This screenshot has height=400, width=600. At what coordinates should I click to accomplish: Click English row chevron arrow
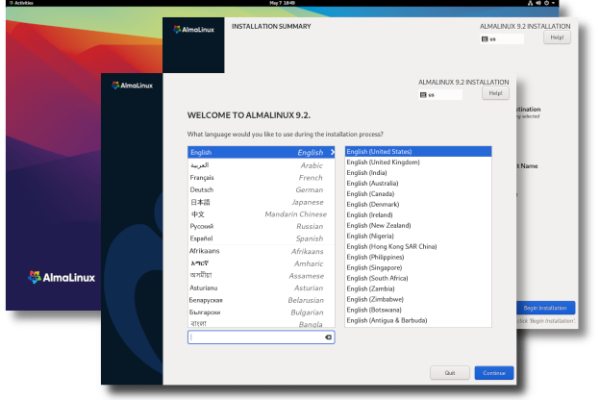(332, 152)
